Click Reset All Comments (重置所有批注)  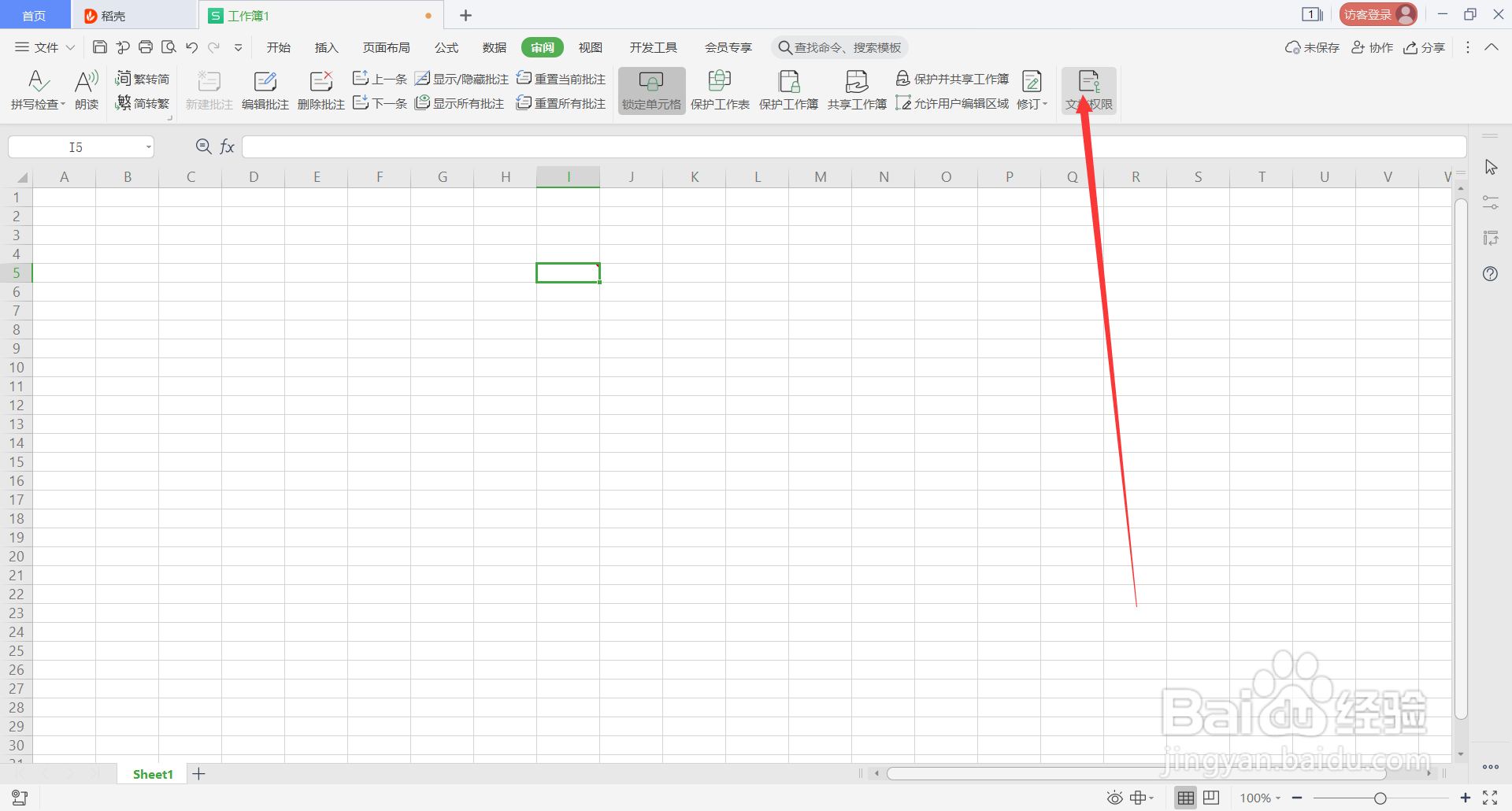click(x=561, y=103)
